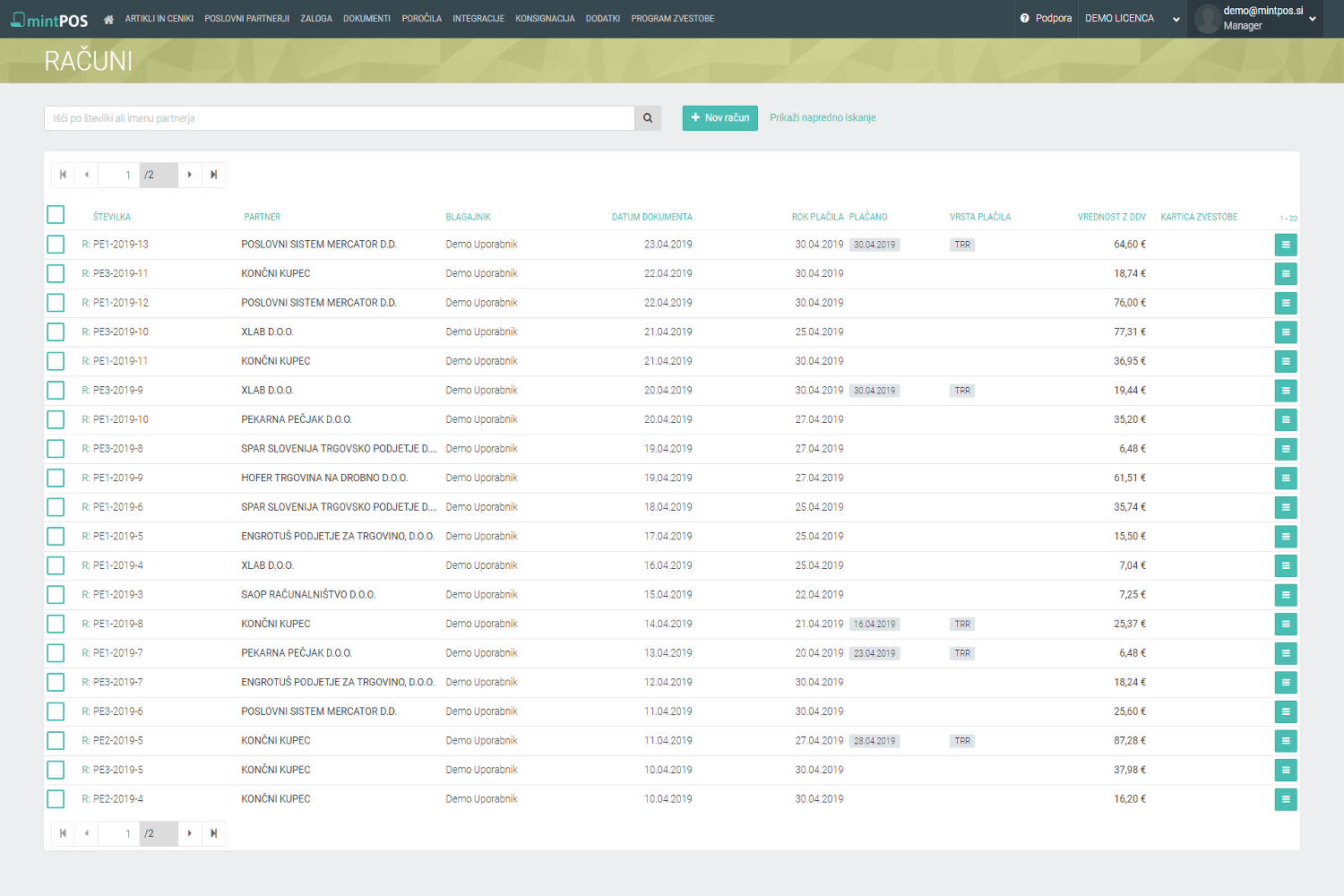Image resolution: width=1344 pixels, height=896 pixels.
Task: Click the search magnifier button
Action: click(648, 118)
